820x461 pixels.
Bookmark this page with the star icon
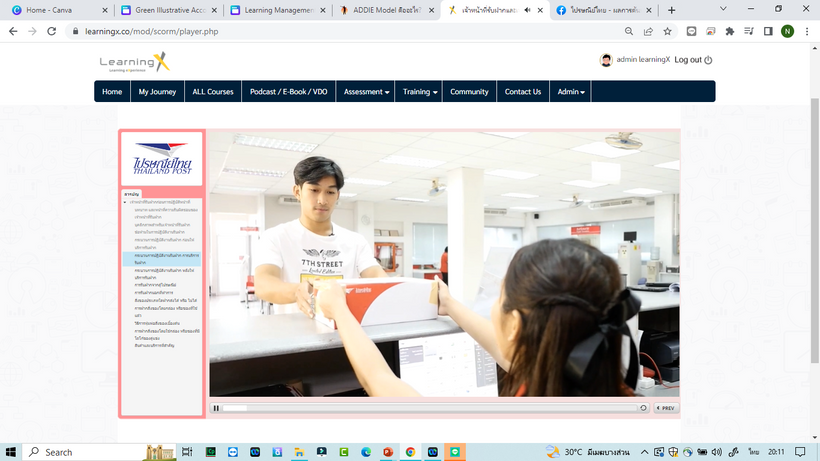[668, 31]
